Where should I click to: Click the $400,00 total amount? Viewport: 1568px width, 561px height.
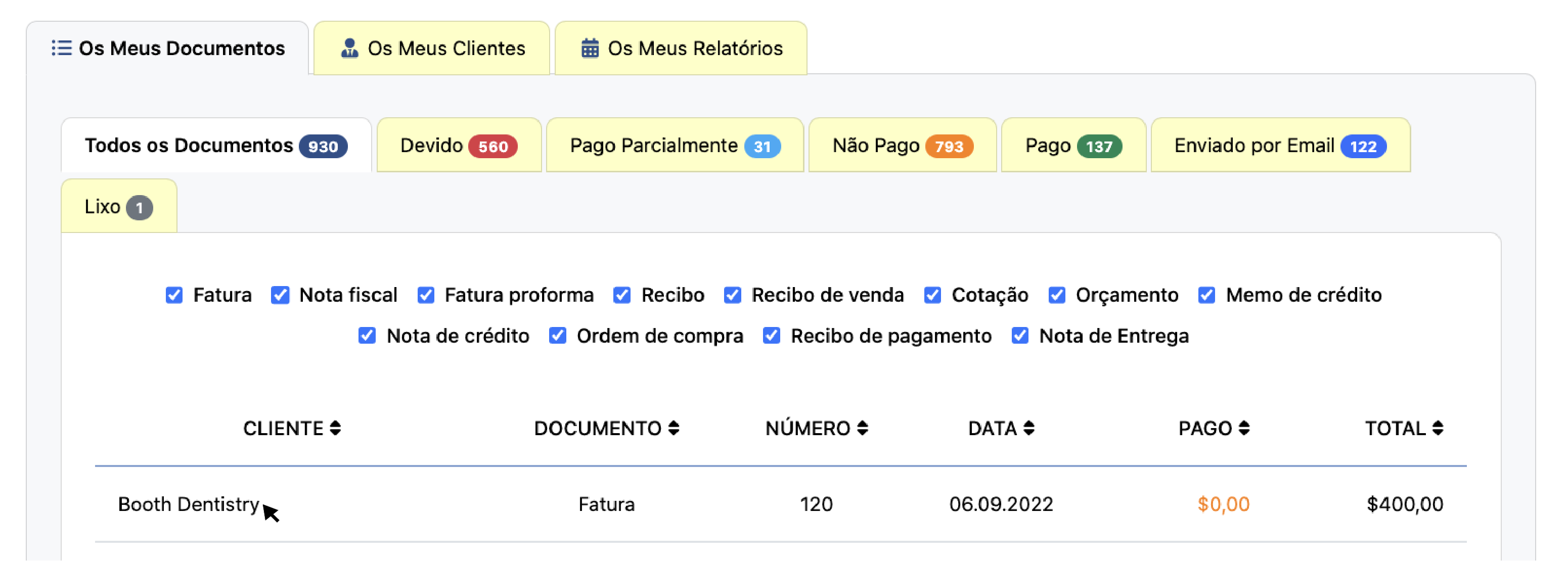[x=1405, y=504]
